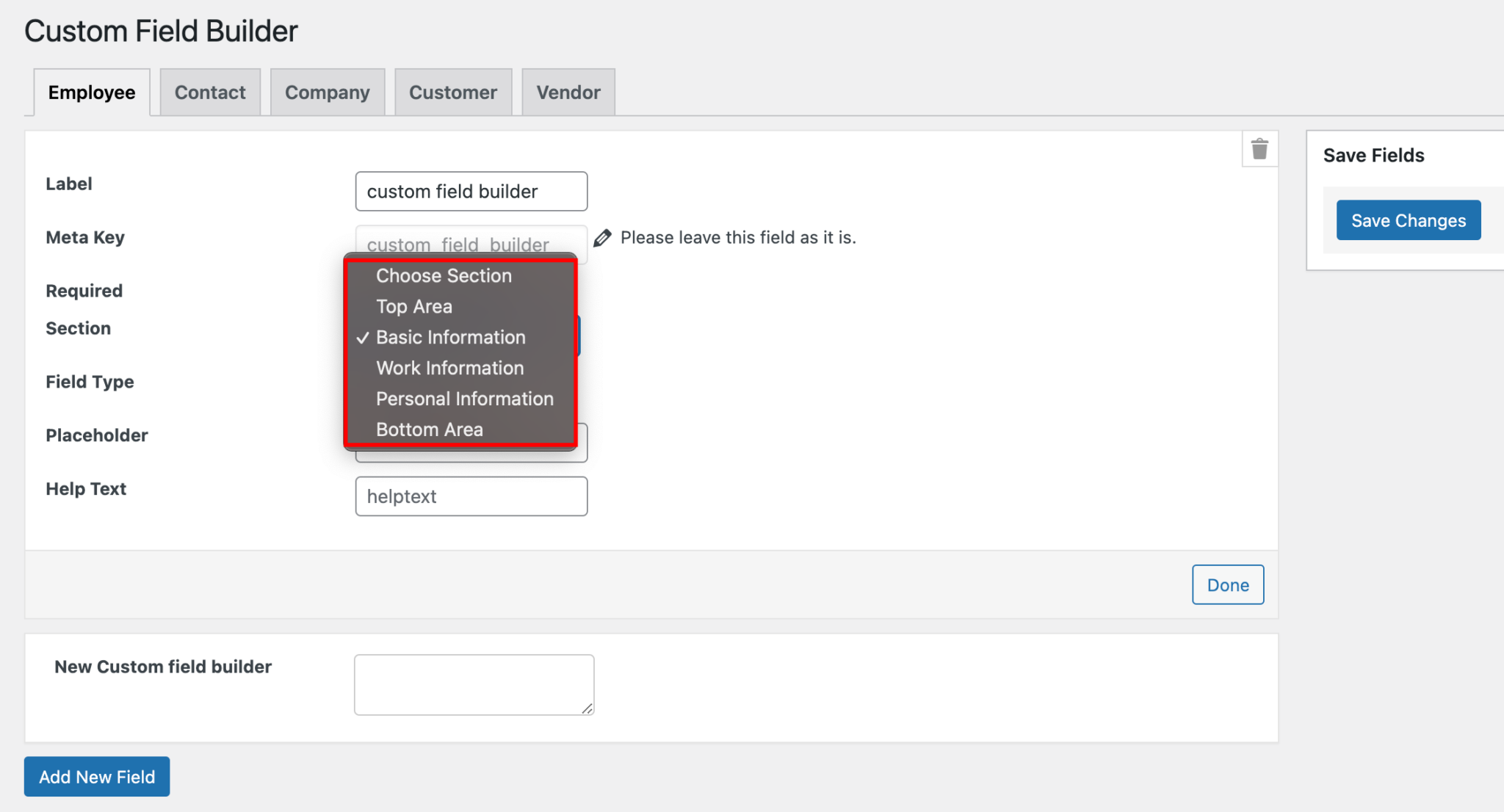Viewport: 1504px width, 812px height.
Task: Choose 'Top Area' from section list
Action: point(461,307)
